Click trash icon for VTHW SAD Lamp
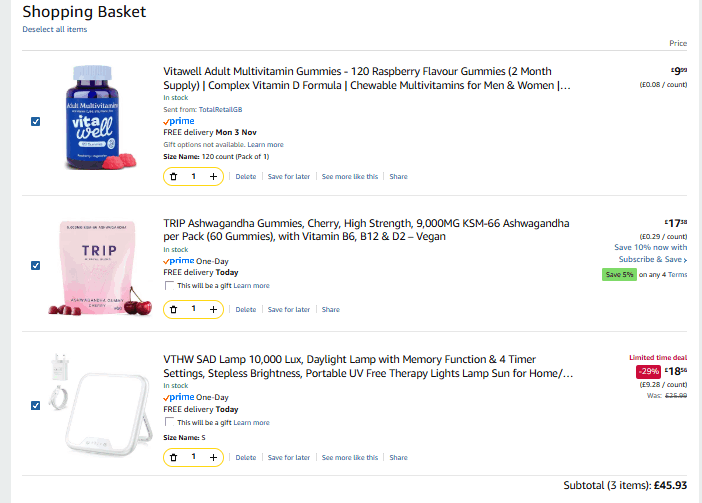Viewport: 702px width, 503px height. tap(174, 457)
